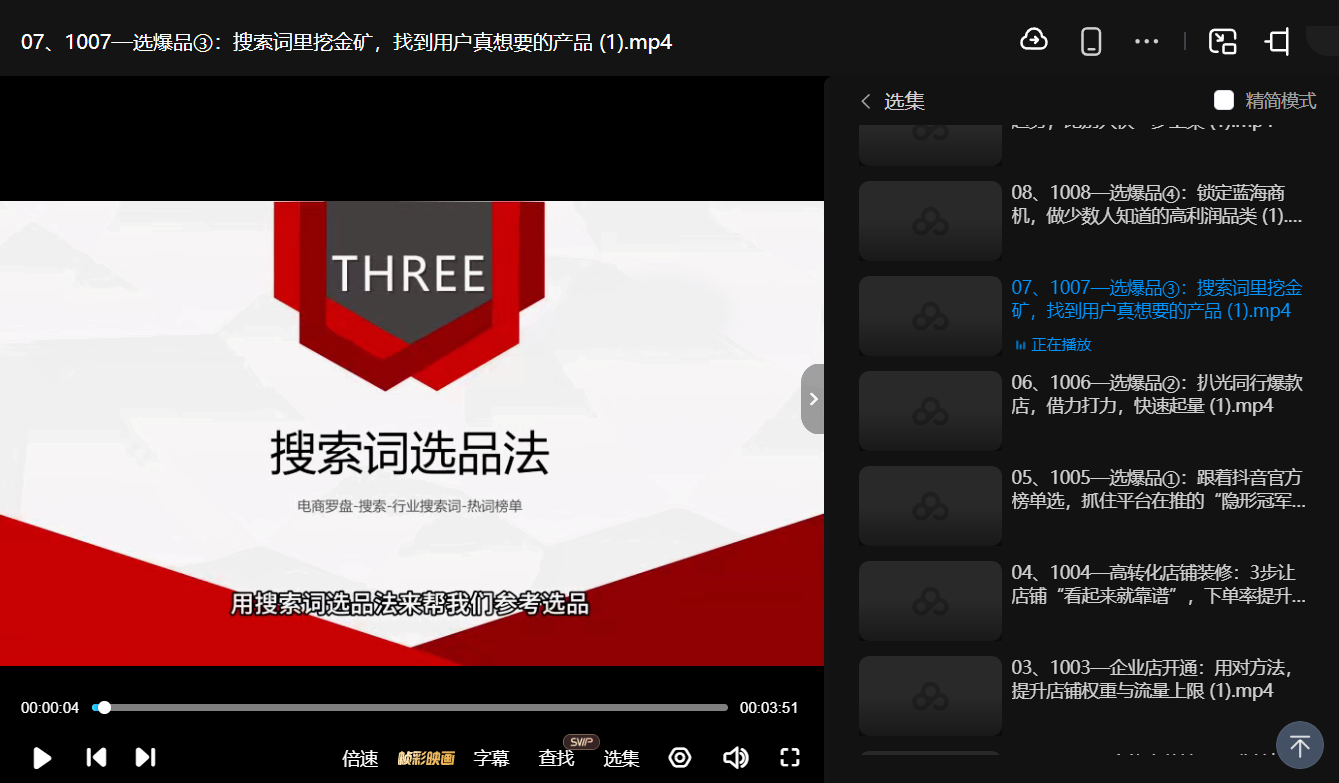Click the video progress bar
1339x783 pixels.
(x=410, y=708)
